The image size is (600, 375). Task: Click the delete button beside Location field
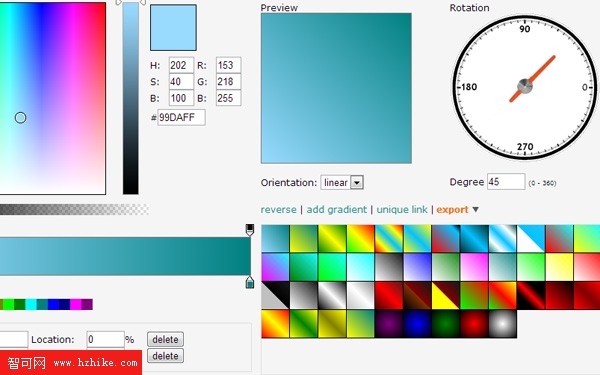(165, 339)
